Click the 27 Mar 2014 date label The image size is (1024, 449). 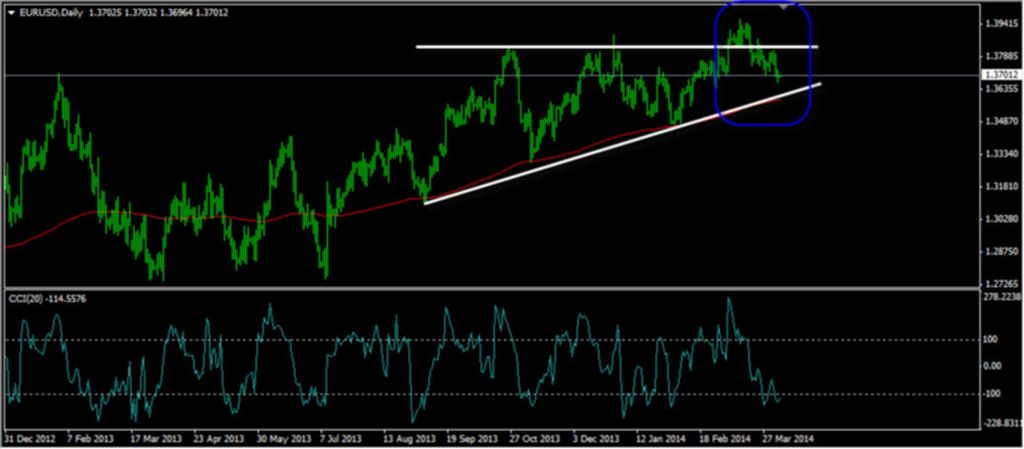[789, 437]
